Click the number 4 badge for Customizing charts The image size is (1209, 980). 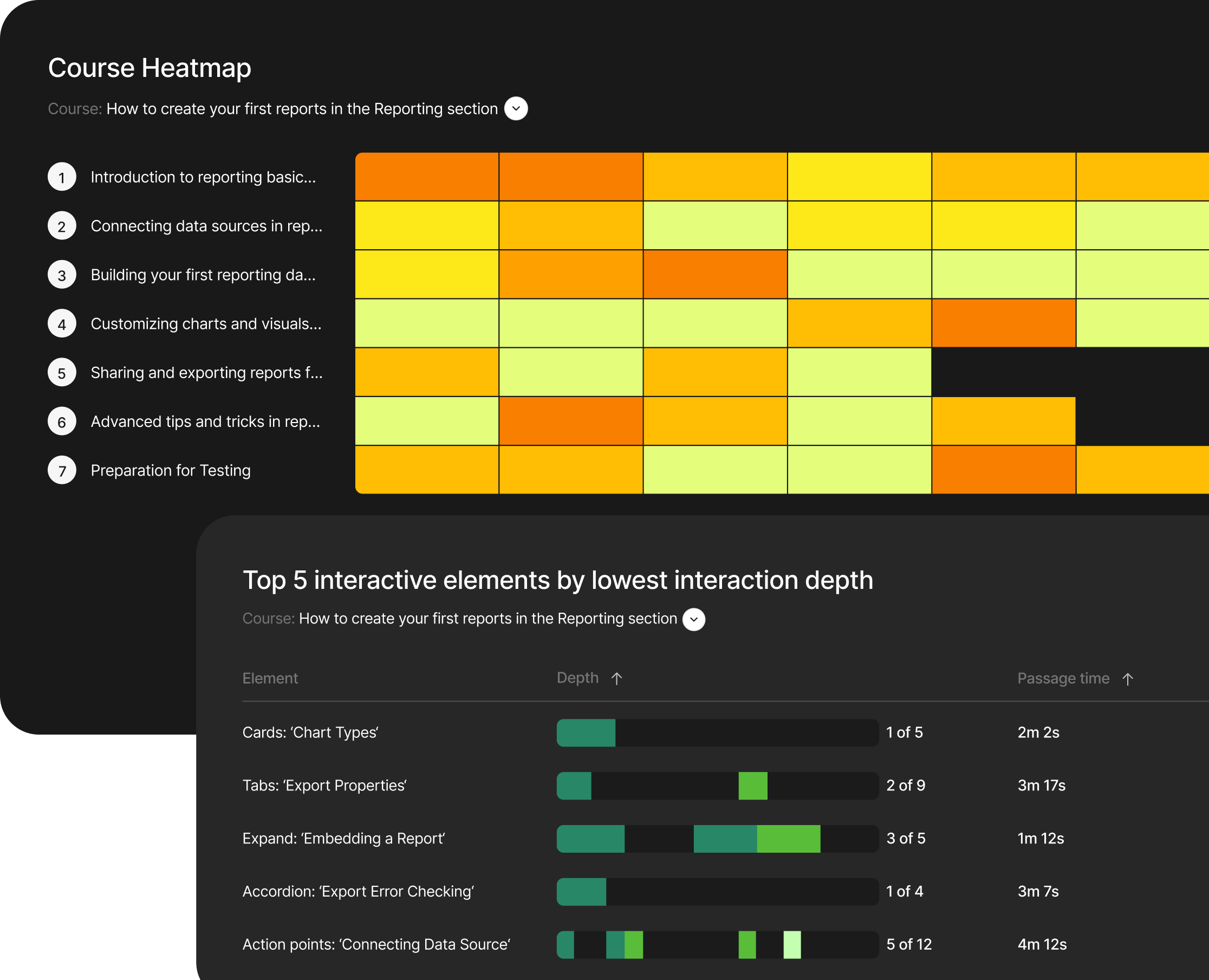coord(62,324)
